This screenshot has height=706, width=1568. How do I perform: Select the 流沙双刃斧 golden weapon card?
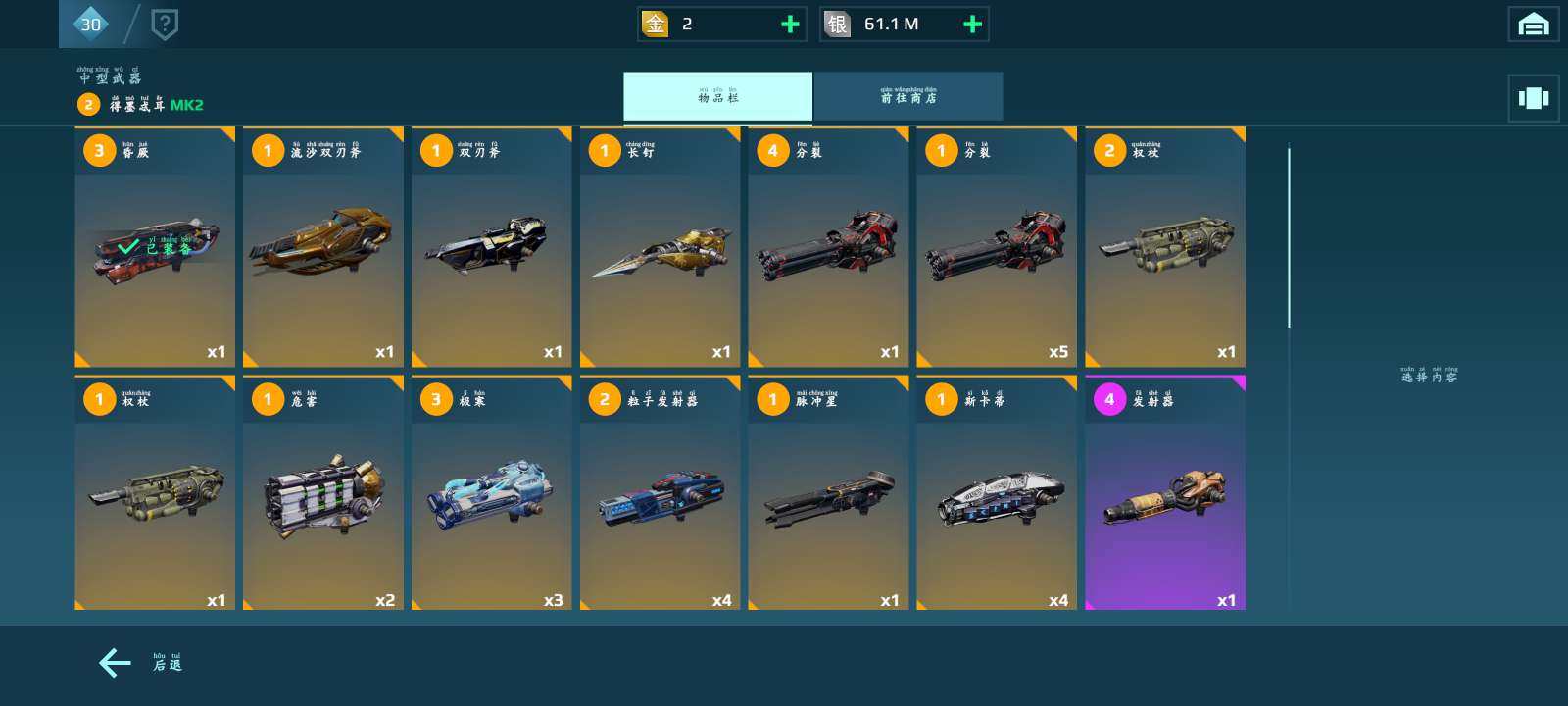pyautogui.click(x=323, y=247)
